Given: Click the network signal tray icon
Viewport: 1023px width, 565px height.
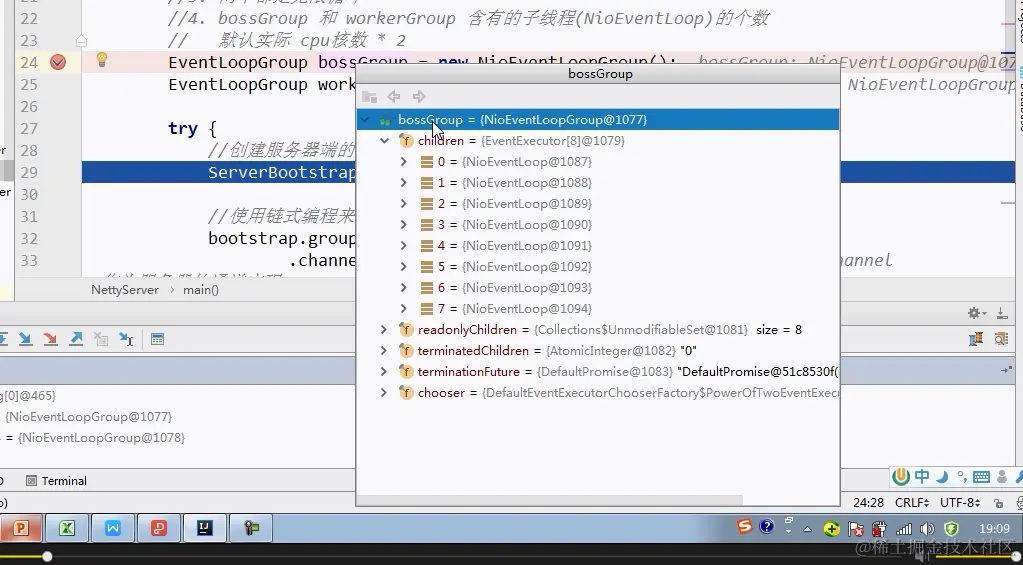Looking at the screenshot, I should tap(904, 528).
